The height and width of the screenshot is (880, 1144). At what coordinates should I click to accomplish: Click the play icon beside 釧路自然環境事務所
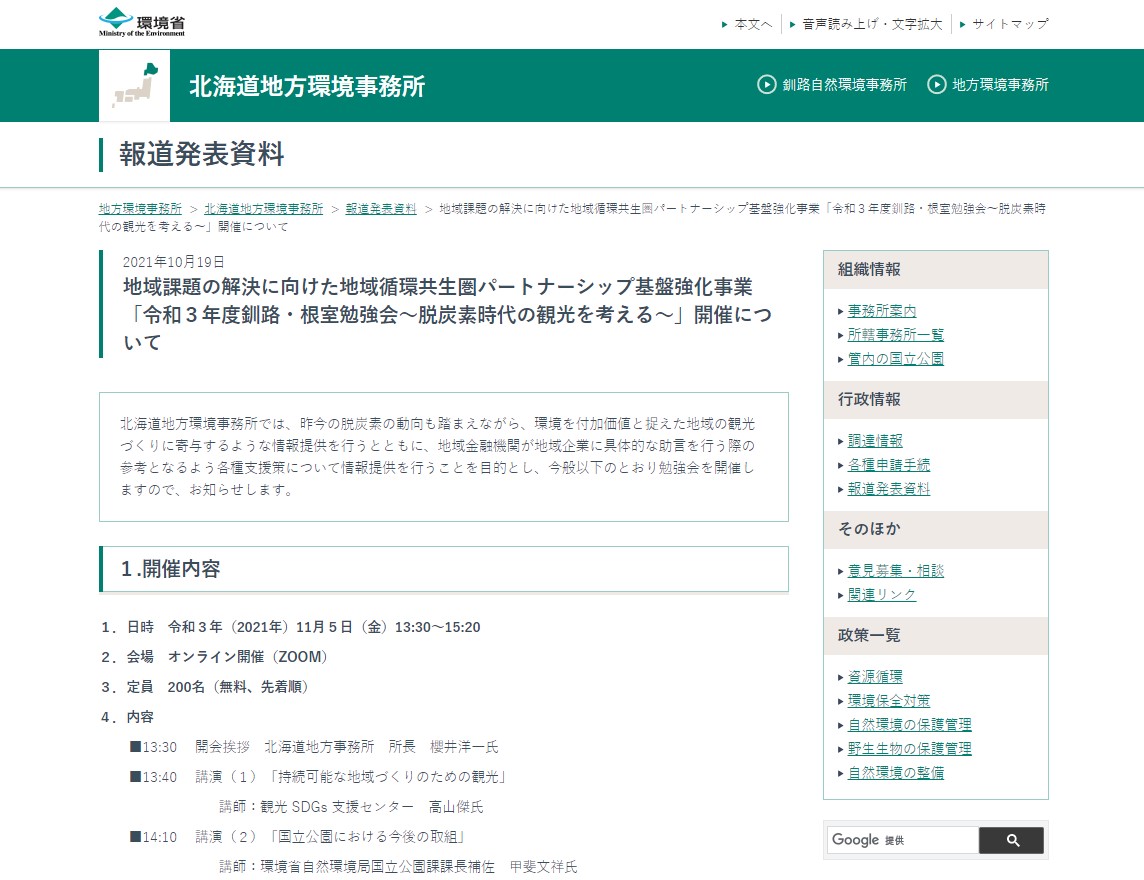764,85
